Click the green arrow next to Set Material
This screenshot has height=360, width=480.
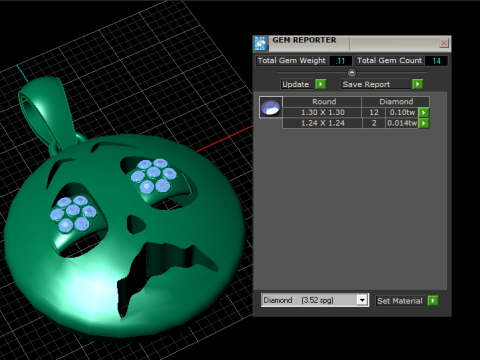point(433,301)
